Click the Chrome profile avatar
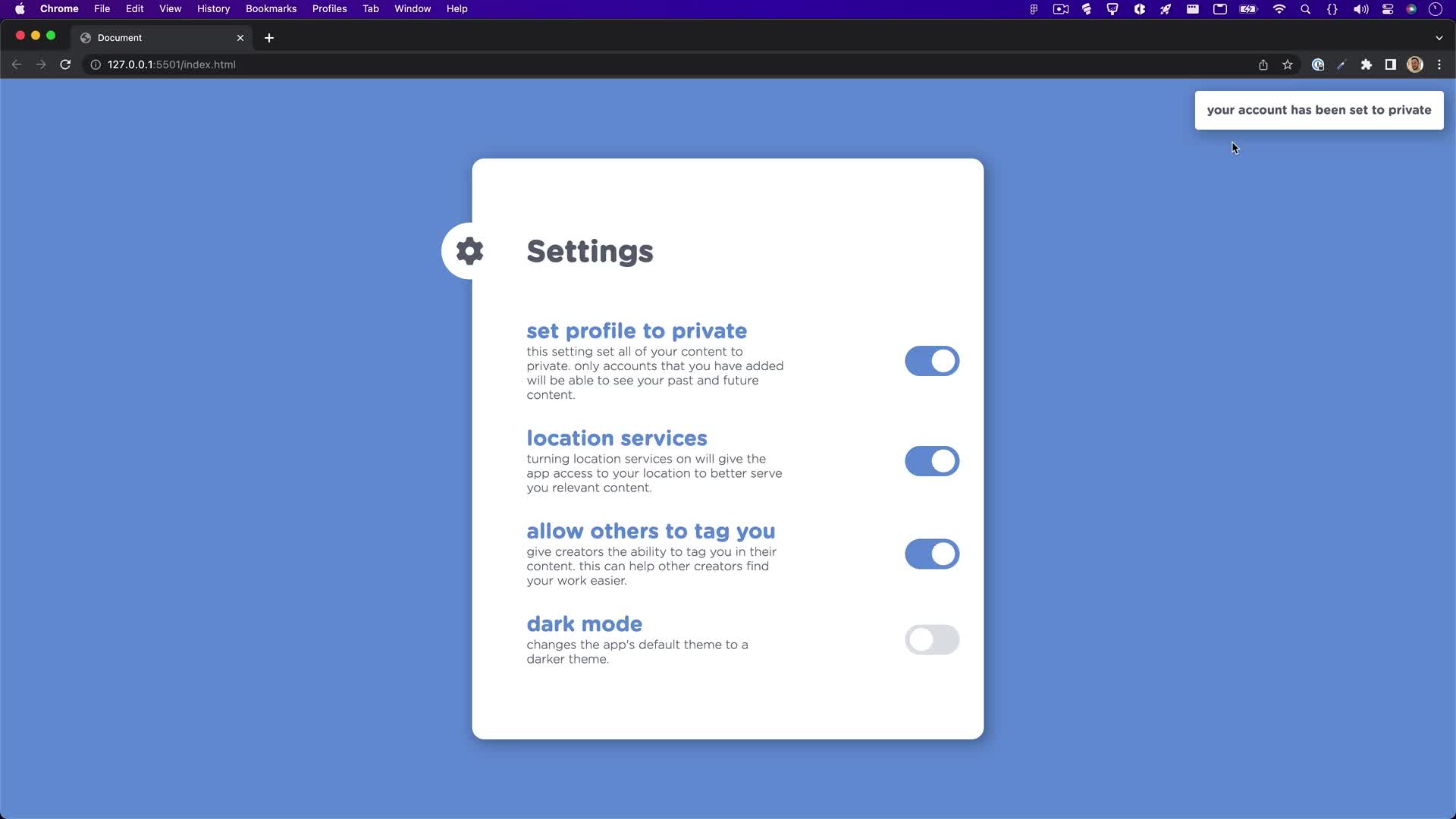The height and width of the screenshot is (819, 1456). (1414, 64)
